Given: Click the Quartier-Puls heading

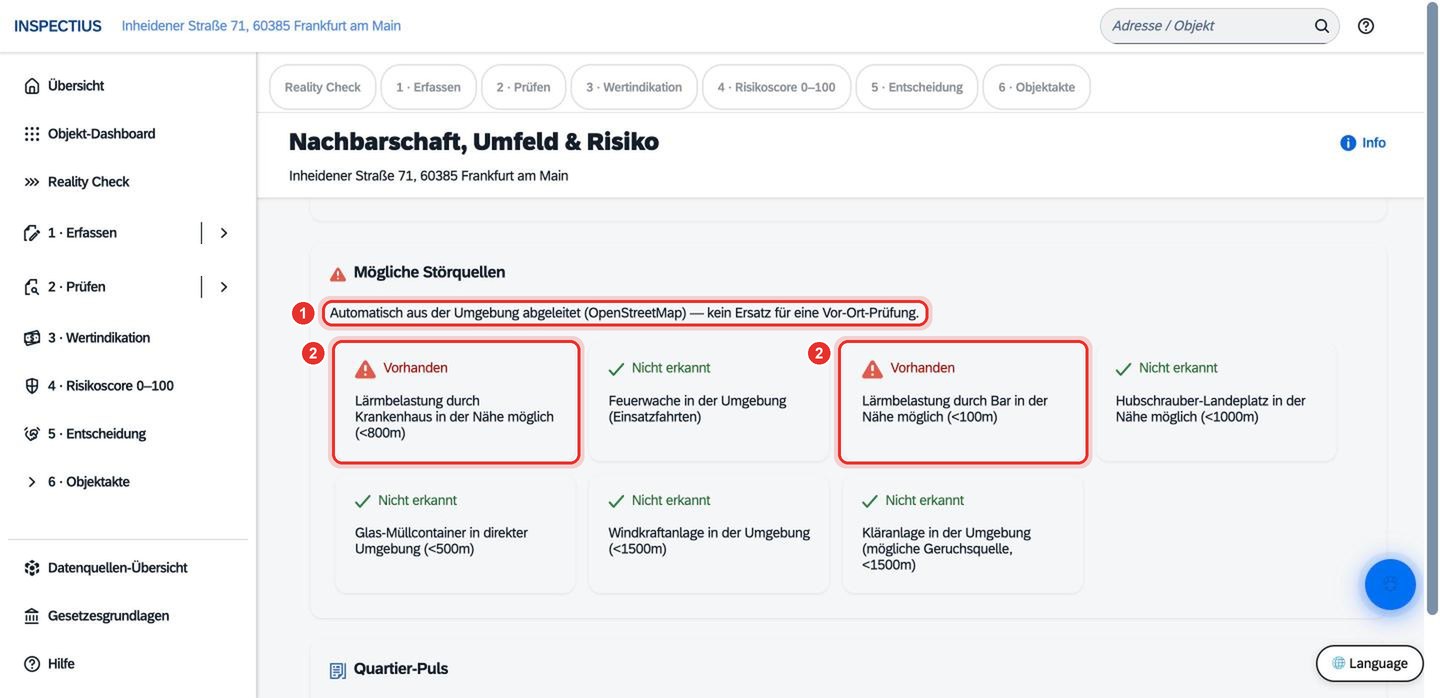Looking at the screenshot, I should click(x=401, y=669).
